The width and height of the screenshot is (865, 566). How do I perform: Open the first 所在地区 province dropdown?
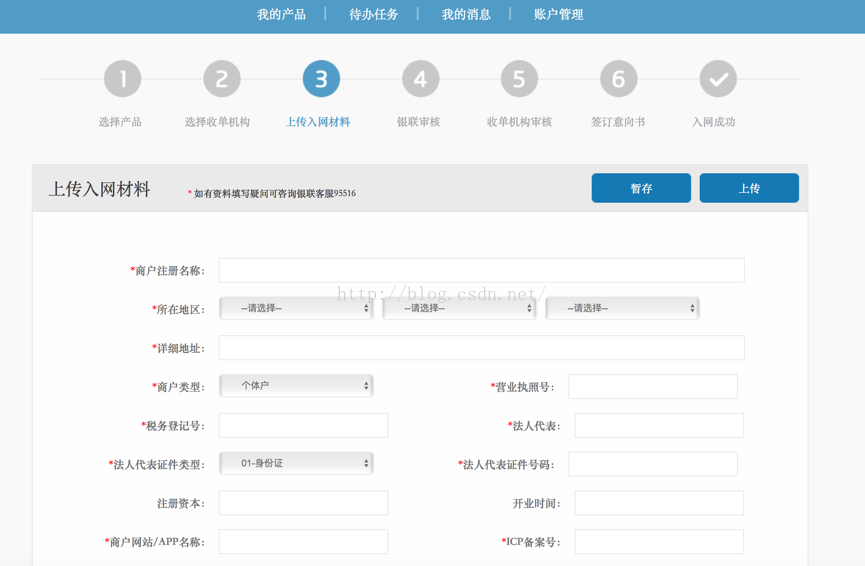296,309
